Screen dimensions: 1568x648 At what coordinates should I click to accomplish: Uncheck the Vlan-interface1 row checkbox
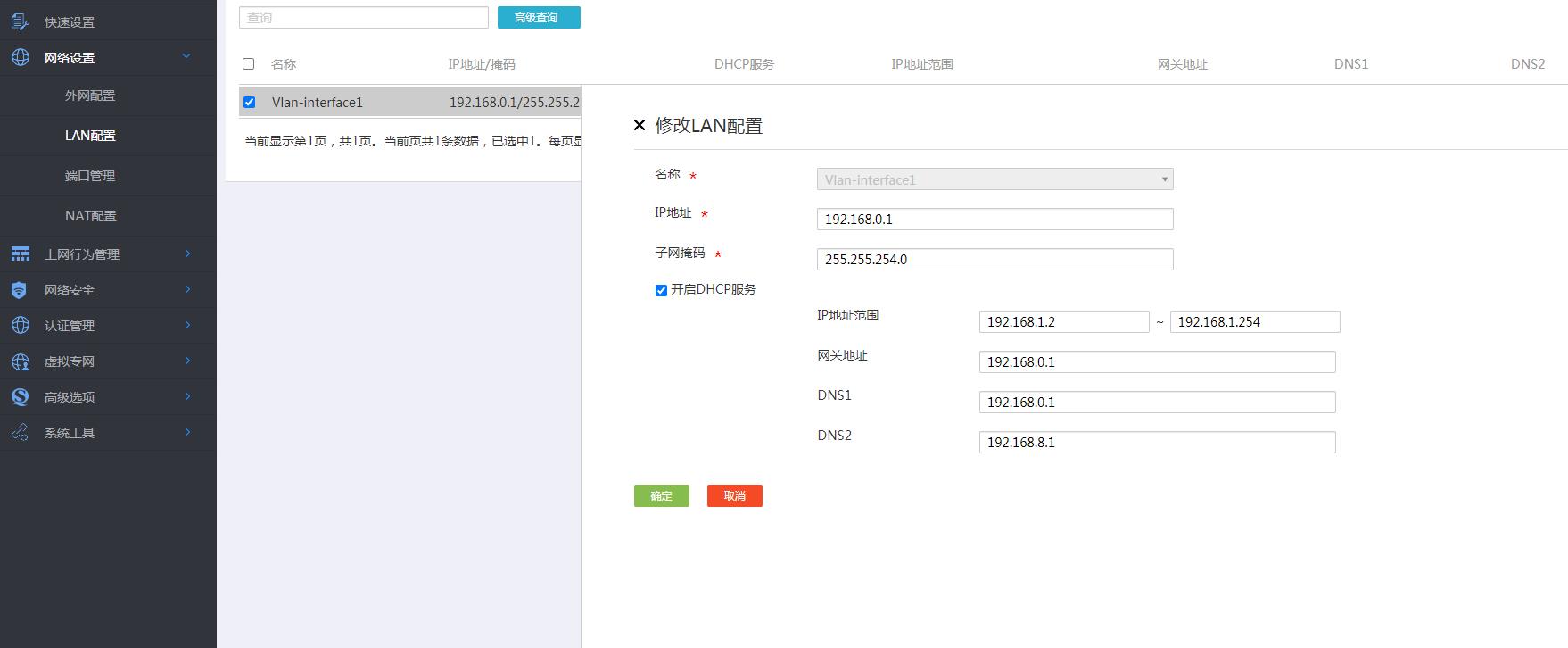coord(250,102)
